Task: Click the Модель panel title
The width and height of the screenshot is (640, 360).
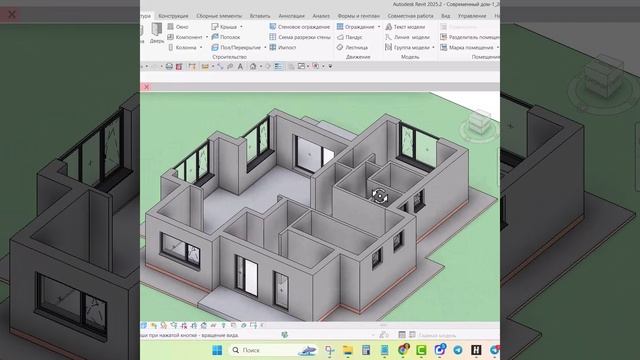Action: coord(410,57)
